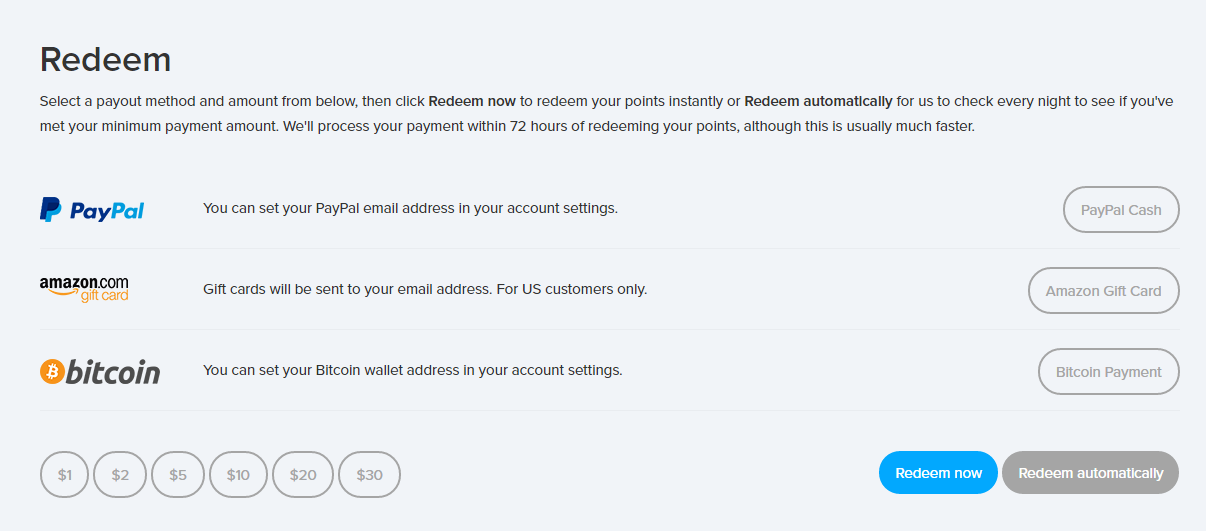Select the $30 amount option

(x=369, y=475)
